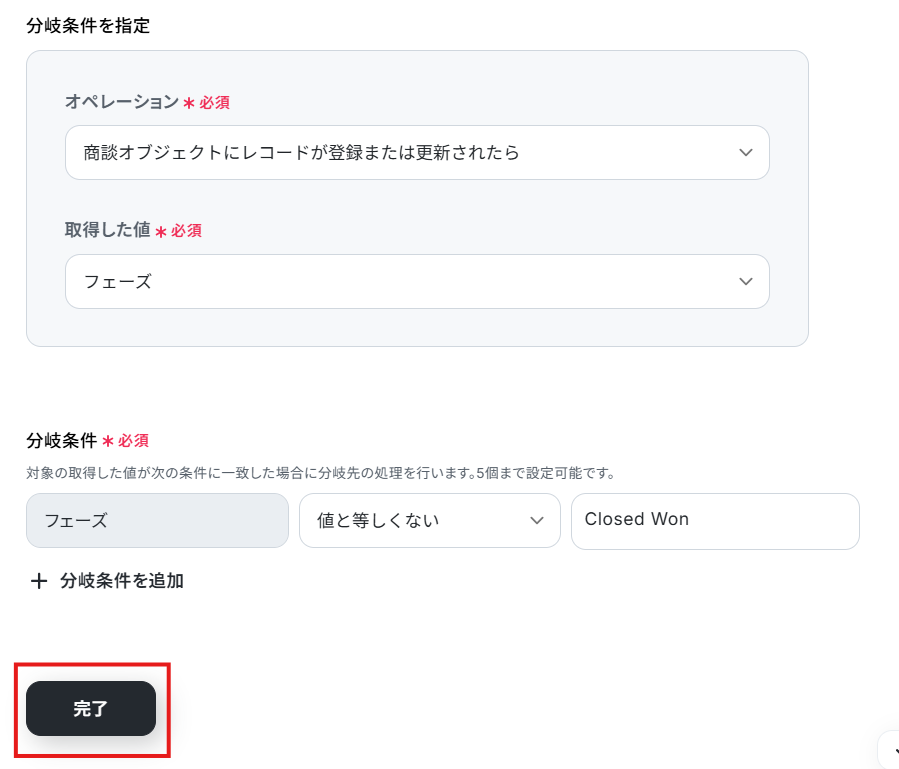The width and height of the screenshot is (899, 769).
Task: Click the chevron in 値と等しくない selector
Action: (537, 520)
